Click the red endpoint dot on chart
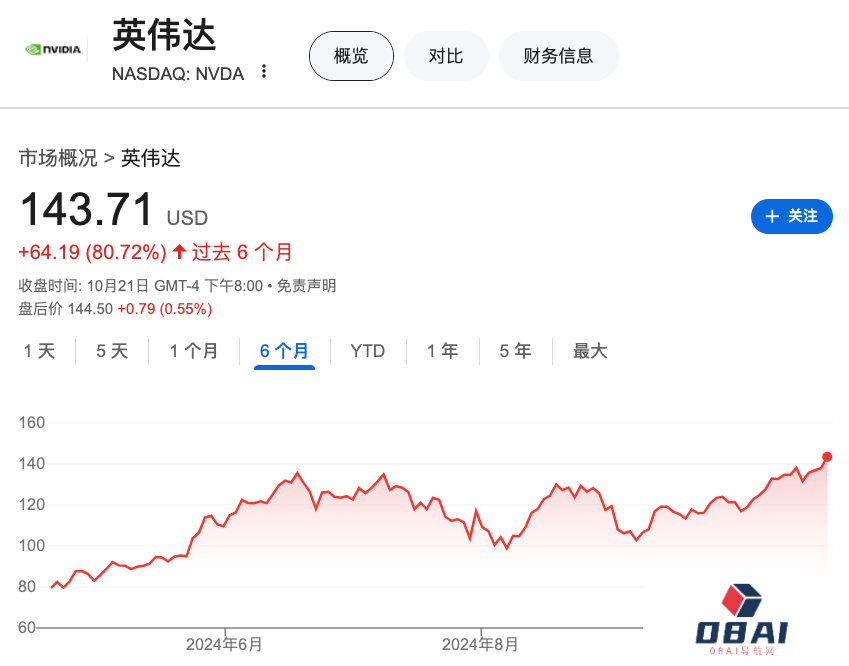849x666 pixels. (x=827, y=457)
